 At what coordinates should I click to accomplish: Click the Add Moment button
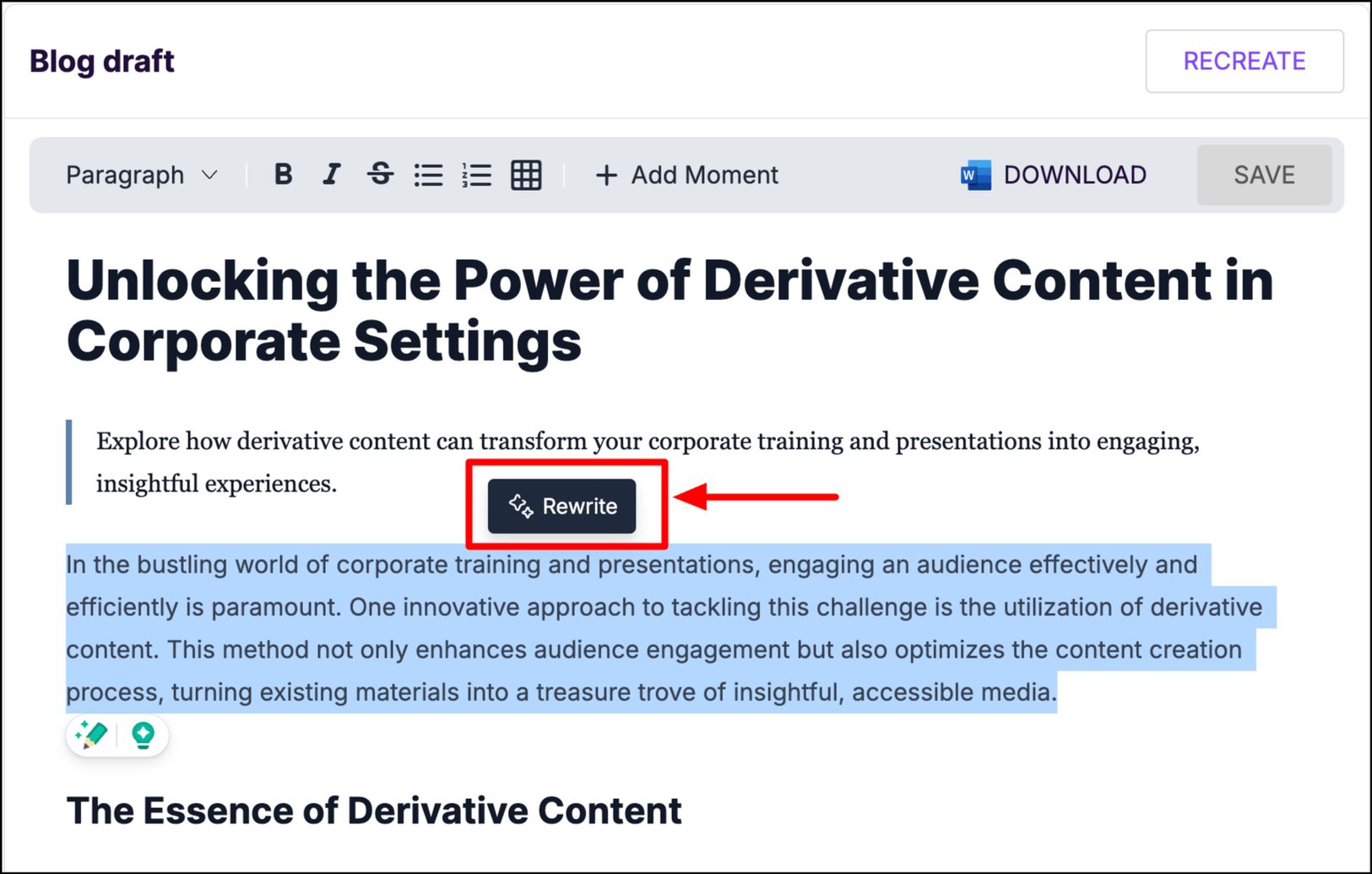tap(687, 175)
